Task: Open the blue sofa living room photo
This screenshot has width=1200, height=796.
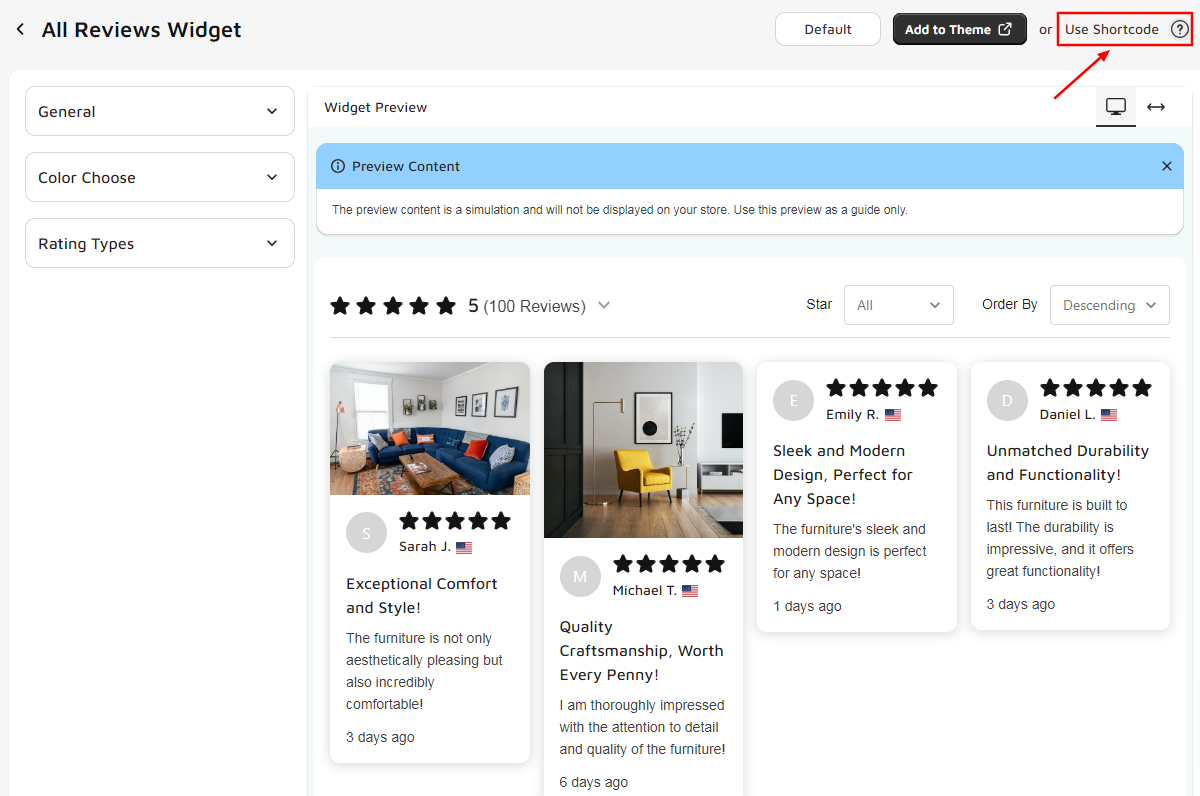Action: [x=430, y=428]
